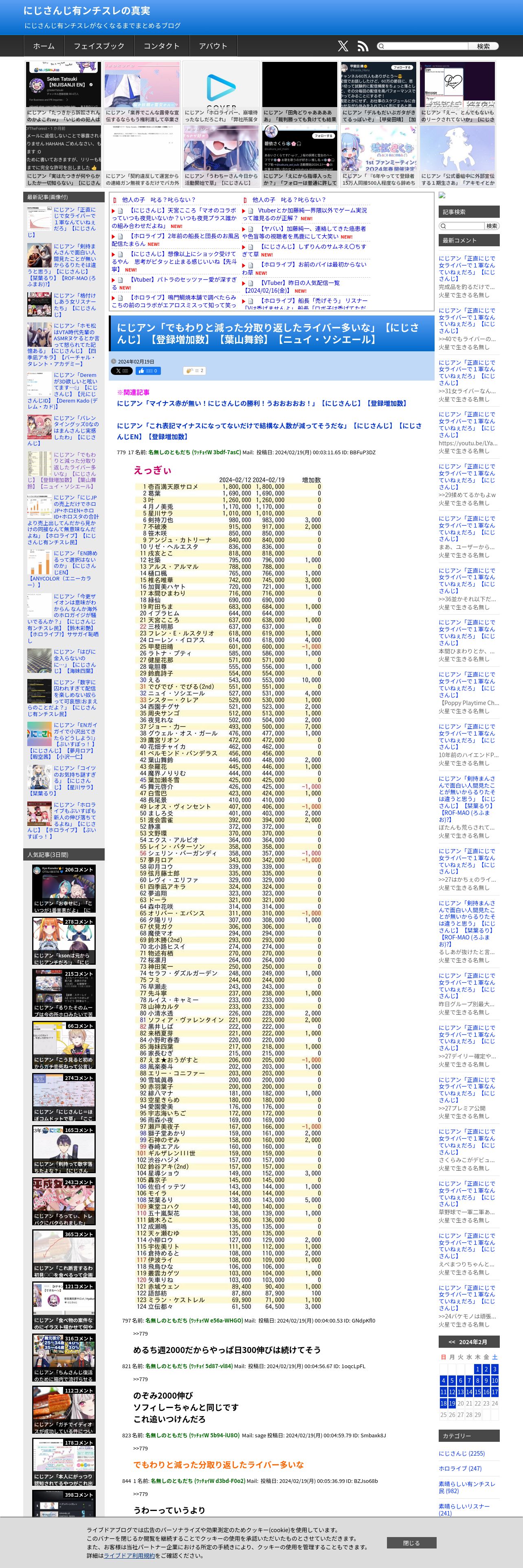Viewport: 523px width, 1568px height.
Task: Open 1st ファンミーティング thumbnail article
Action: [x=379, y=156]
